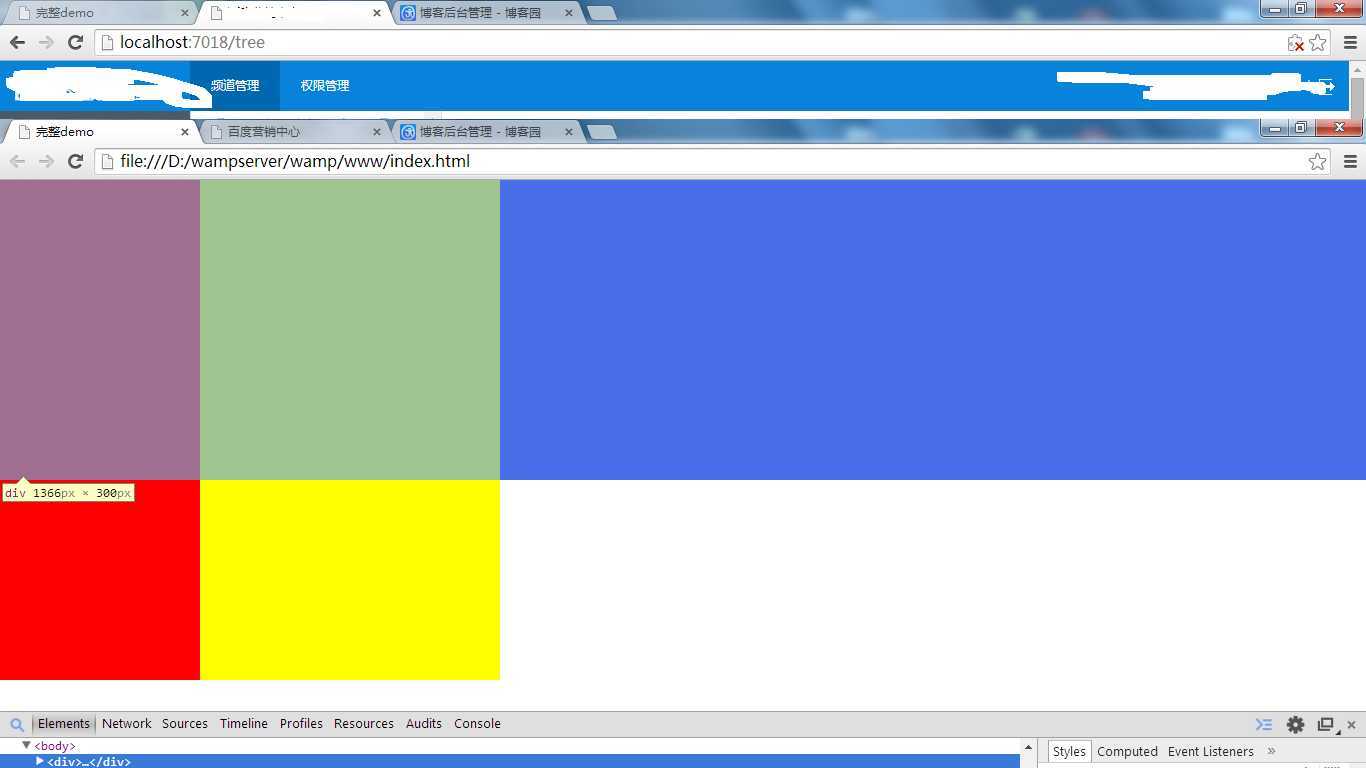The image size is (1366, 768).
Task: Click the yellow block on the page
Action: tap(350, 580)
